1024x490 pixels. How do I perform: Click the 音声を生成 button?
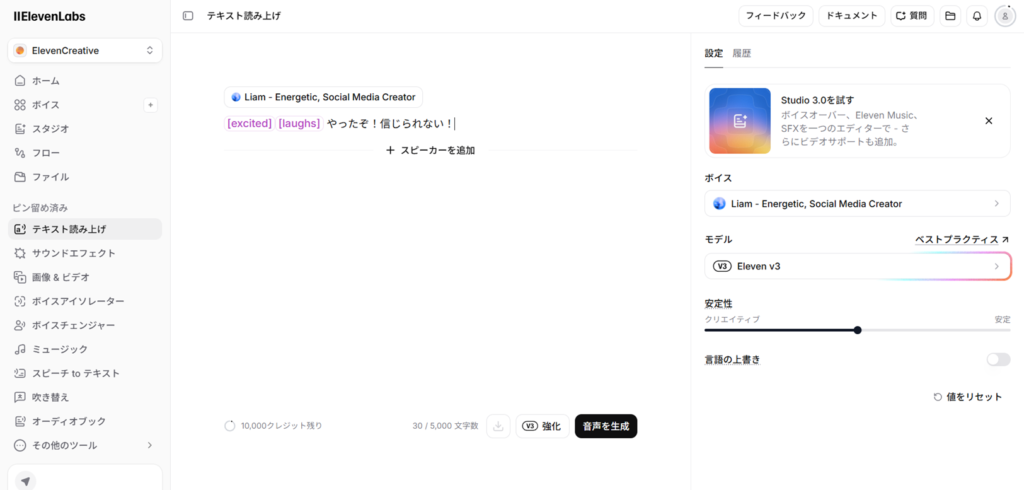pyautogui.click(x=606, y=426)
